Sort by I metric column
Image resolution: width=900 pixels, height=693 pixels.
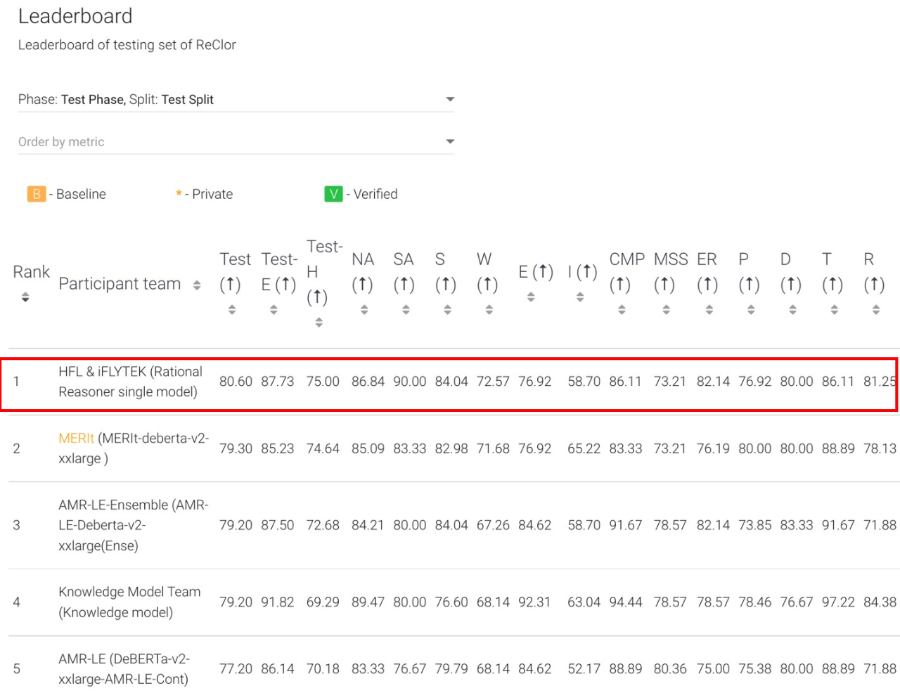[x=580, y=297]
